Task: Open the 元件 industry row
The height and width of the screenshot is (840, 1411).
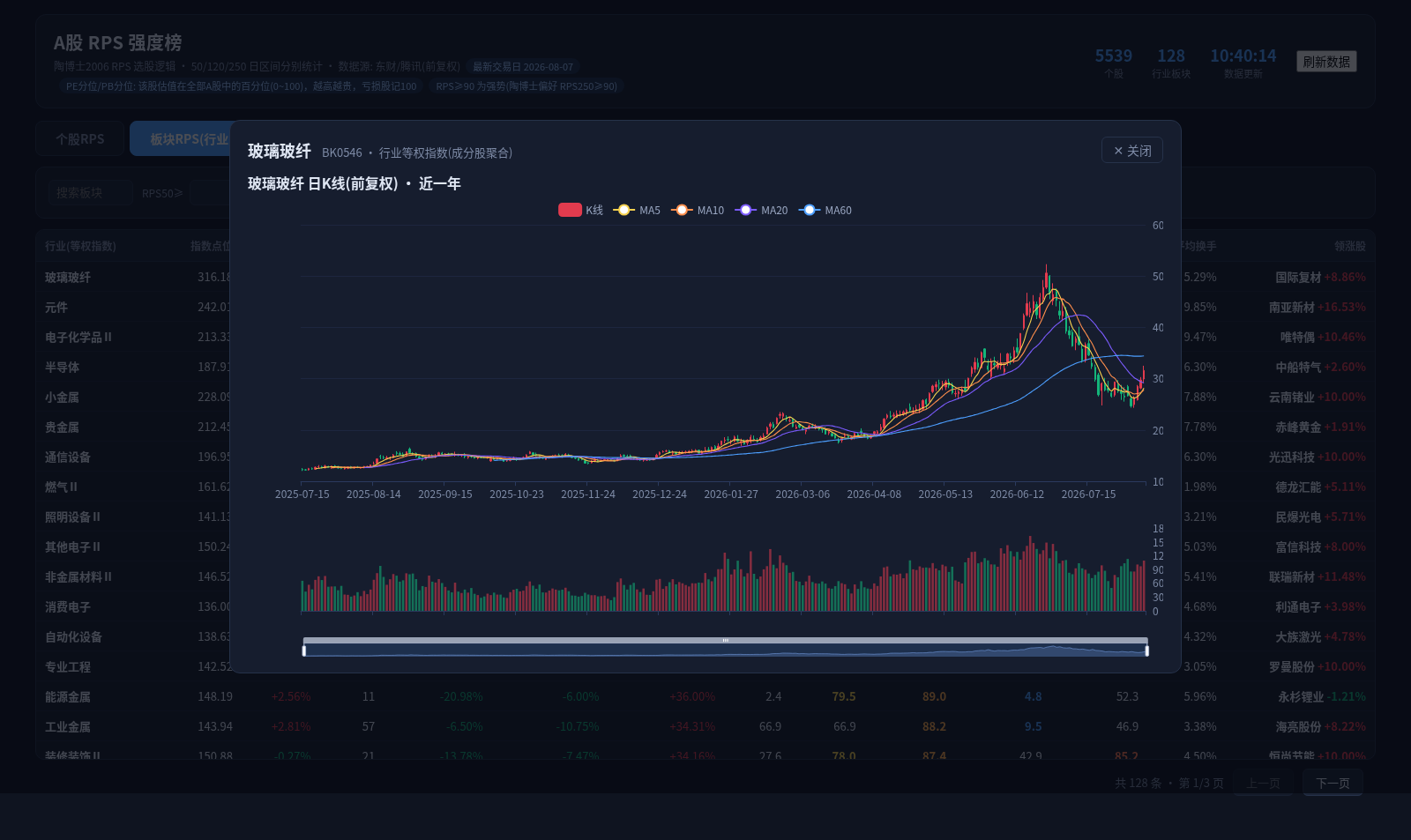Action: (x=705, y=308)
